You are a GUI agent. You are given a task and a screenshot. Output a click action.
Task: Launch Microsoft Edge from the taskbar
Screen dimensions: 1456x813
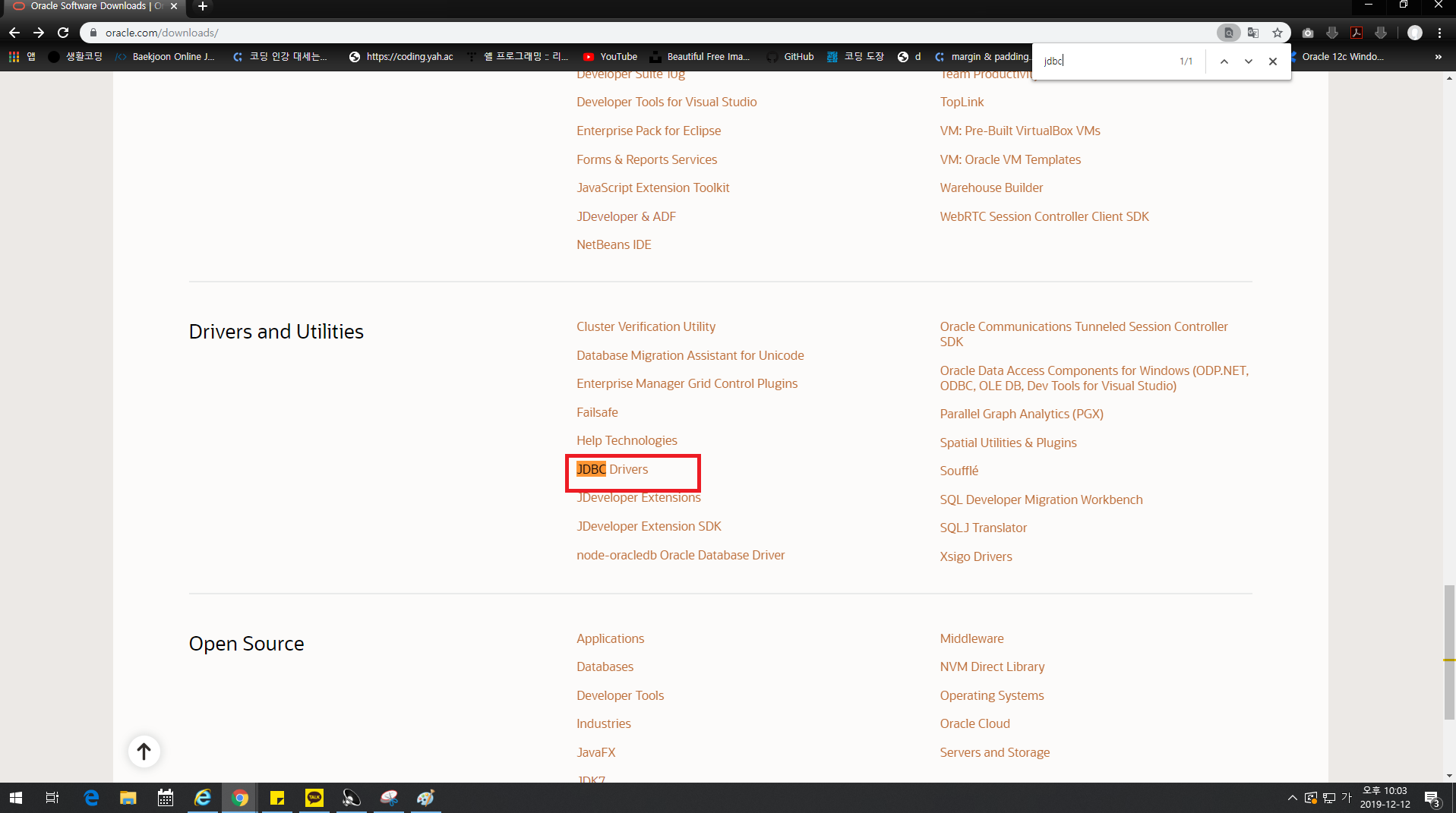pyautogui.click(x=91, y=798)
